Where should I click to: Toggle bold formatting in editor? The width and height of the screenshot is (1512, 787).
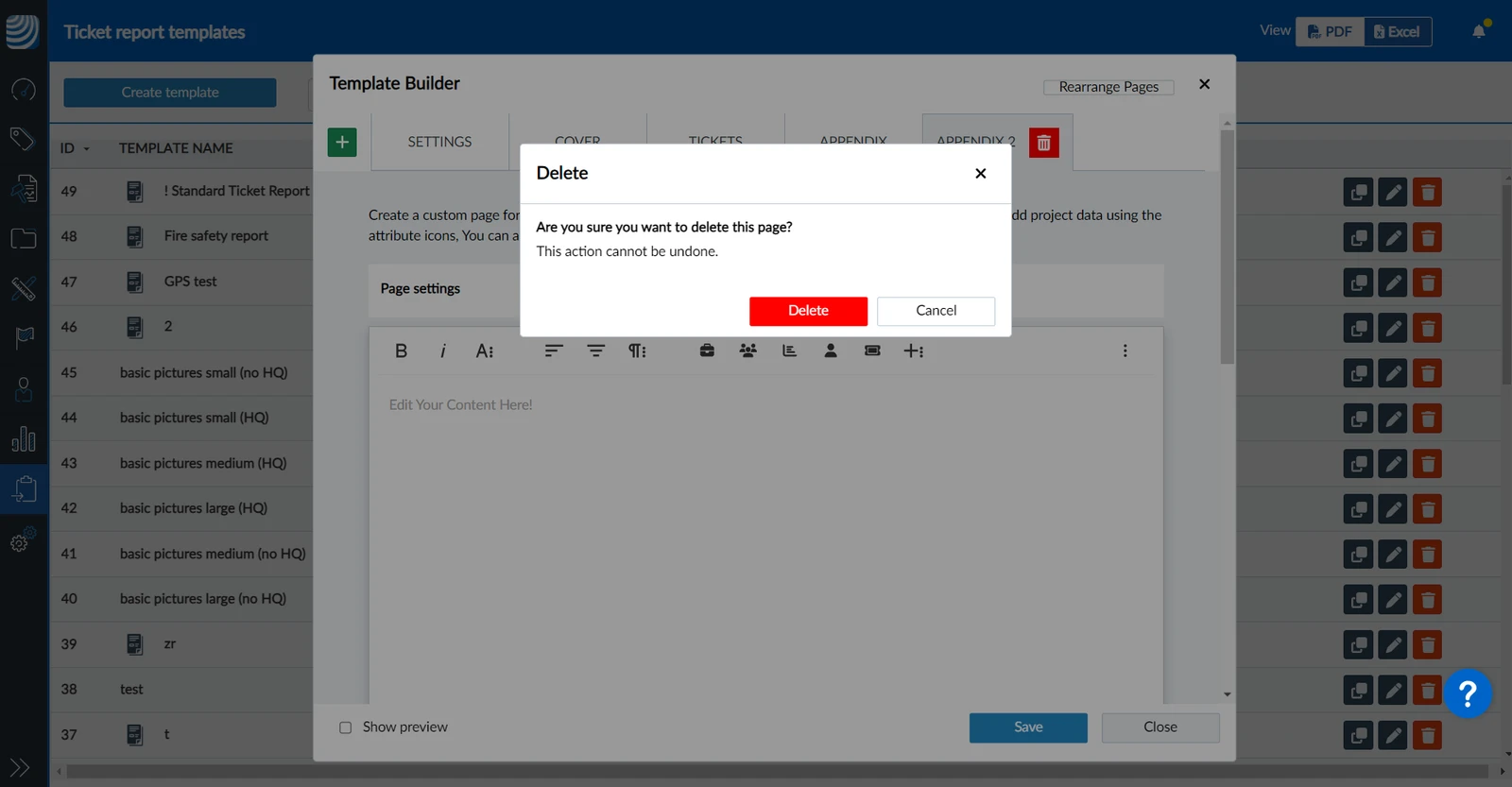tap(401, 351)
